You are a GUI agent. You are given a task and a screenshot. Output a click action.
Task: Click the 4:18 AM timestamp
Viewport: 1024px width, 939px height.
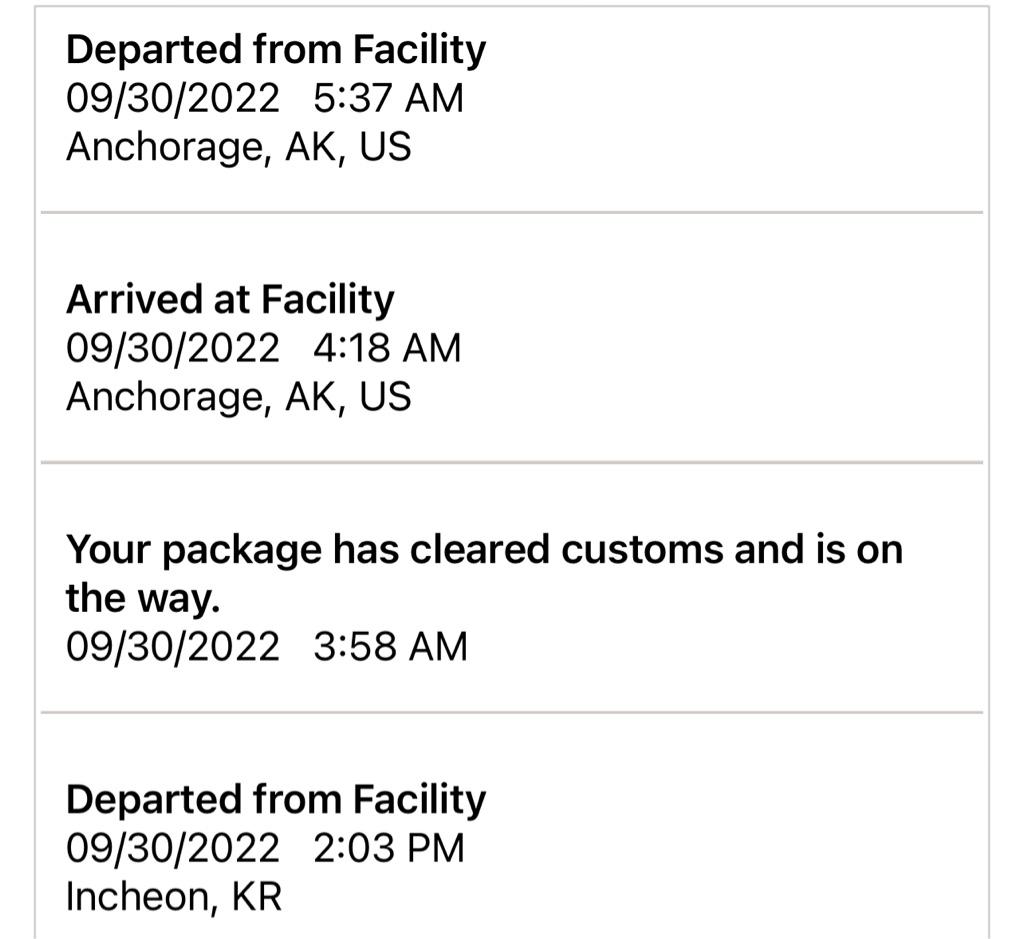point(387,348)
